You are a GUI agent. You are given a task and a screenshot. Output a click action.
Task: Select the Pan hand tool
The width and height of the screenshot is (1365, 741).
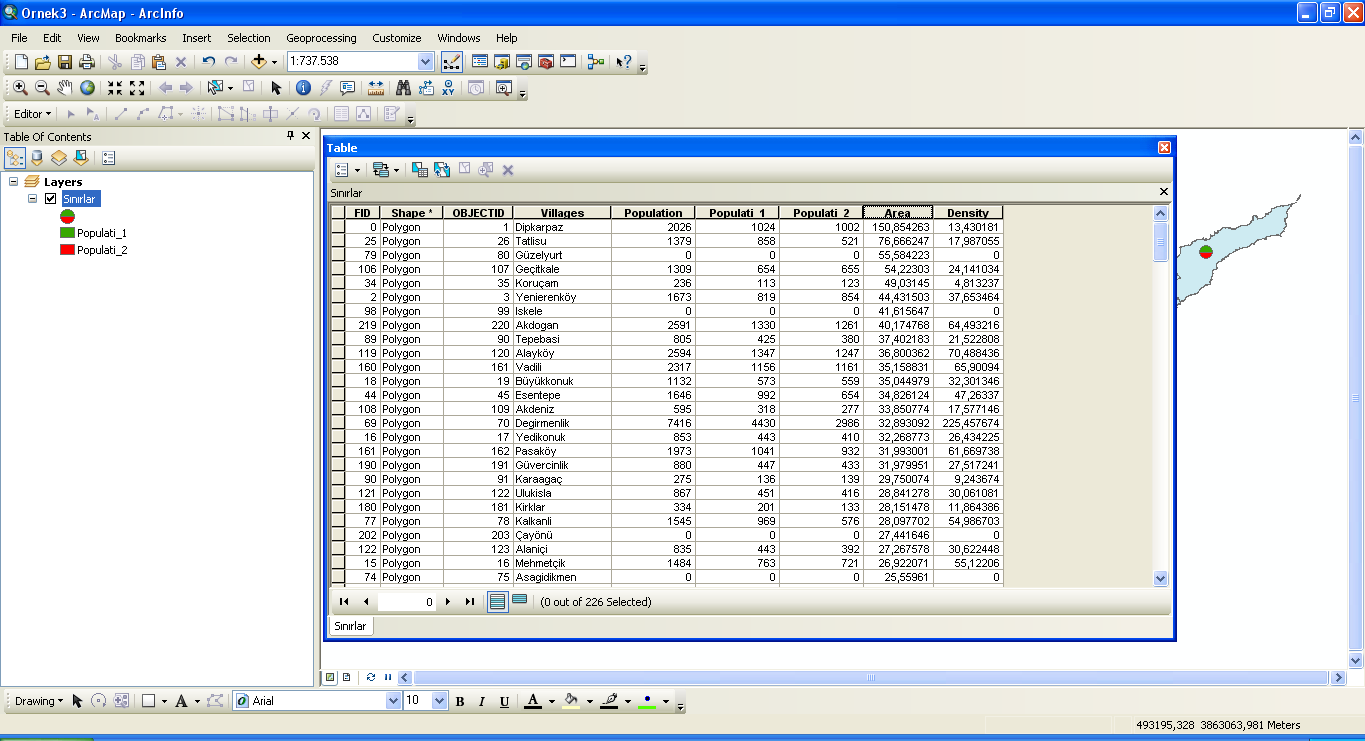(65, 88)
